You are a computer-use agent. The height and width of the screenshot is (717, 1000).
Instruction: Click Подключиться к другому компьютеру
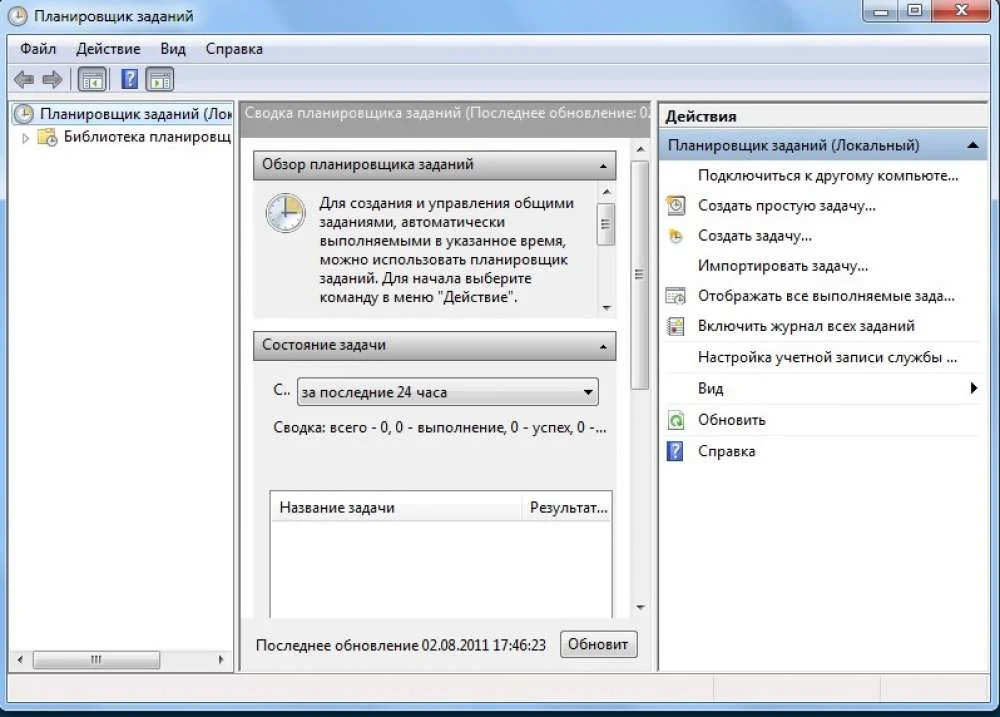[828, 175]
